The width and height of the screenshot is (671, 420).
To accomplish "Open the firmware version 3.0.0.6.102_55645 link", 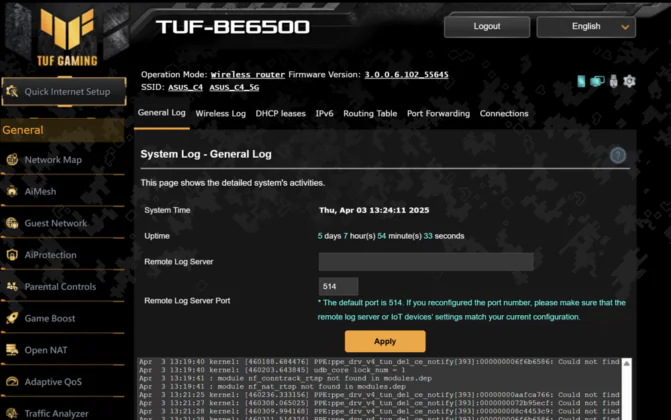I will pyautogui.click(x=407, y=74).
